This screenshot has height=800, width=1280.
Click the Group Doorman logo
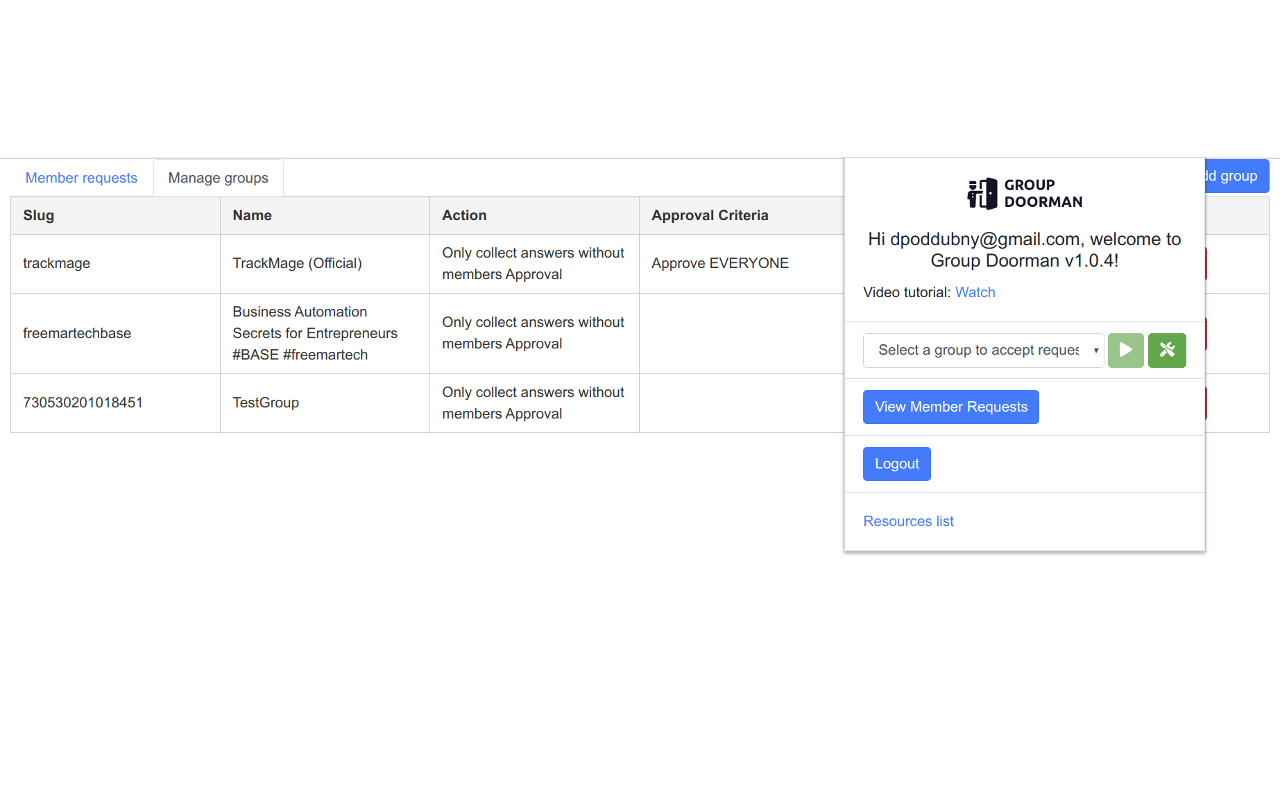pos(1025,194)
